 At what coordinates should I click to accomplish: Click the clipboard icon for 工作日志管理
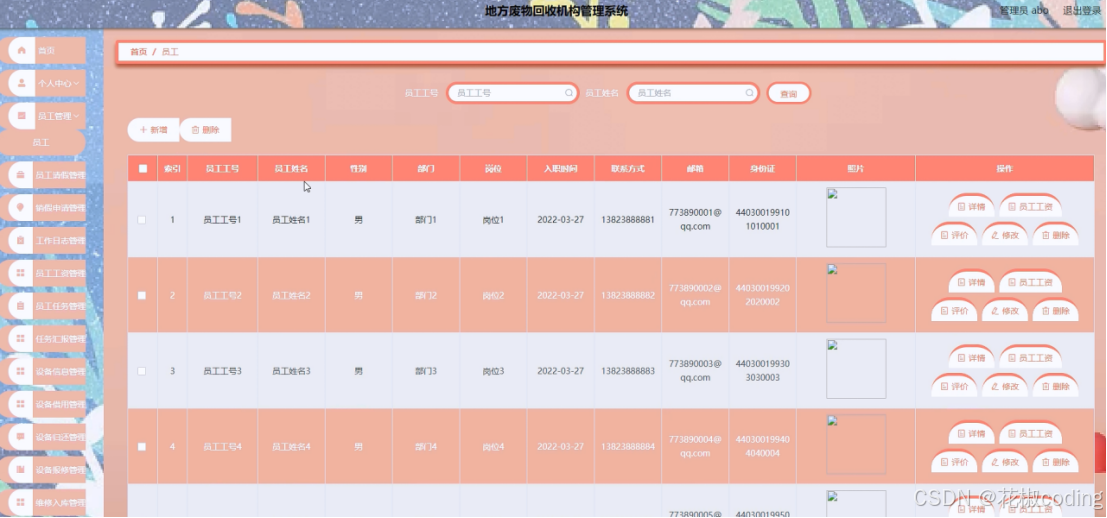pos(20,240)
